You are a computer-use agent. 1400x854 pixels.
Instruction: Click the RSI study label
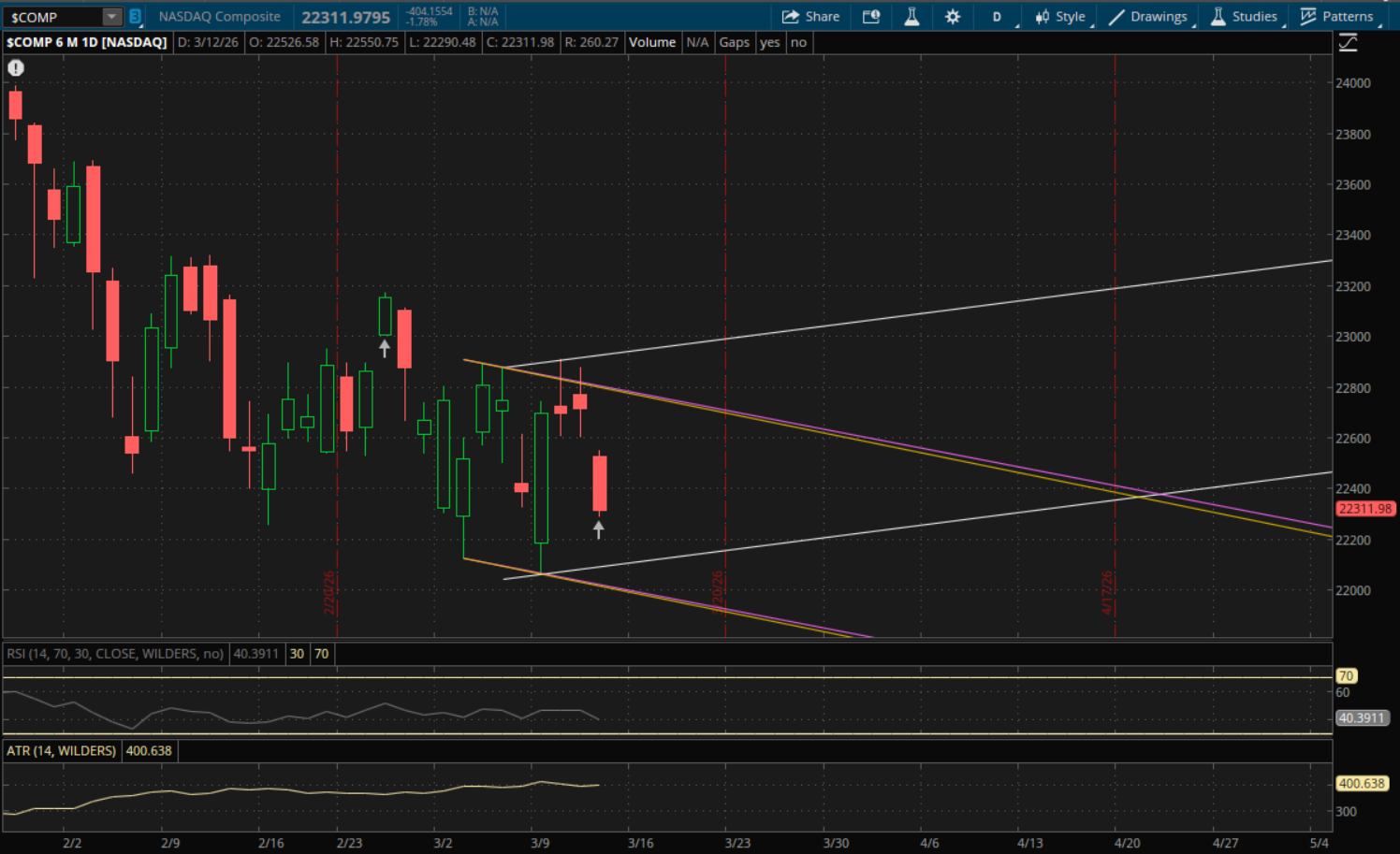tap(115, 654)
